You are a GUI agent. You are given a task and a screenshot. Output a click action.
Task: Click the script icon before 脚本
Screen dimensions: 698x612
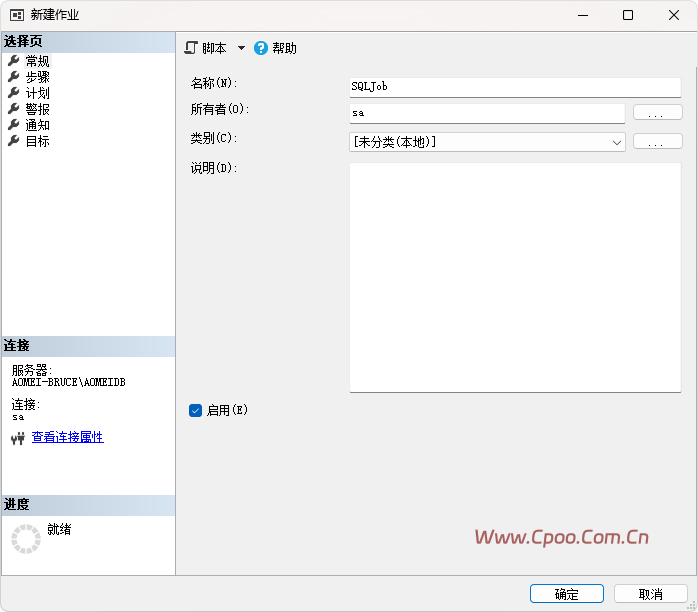191,48
